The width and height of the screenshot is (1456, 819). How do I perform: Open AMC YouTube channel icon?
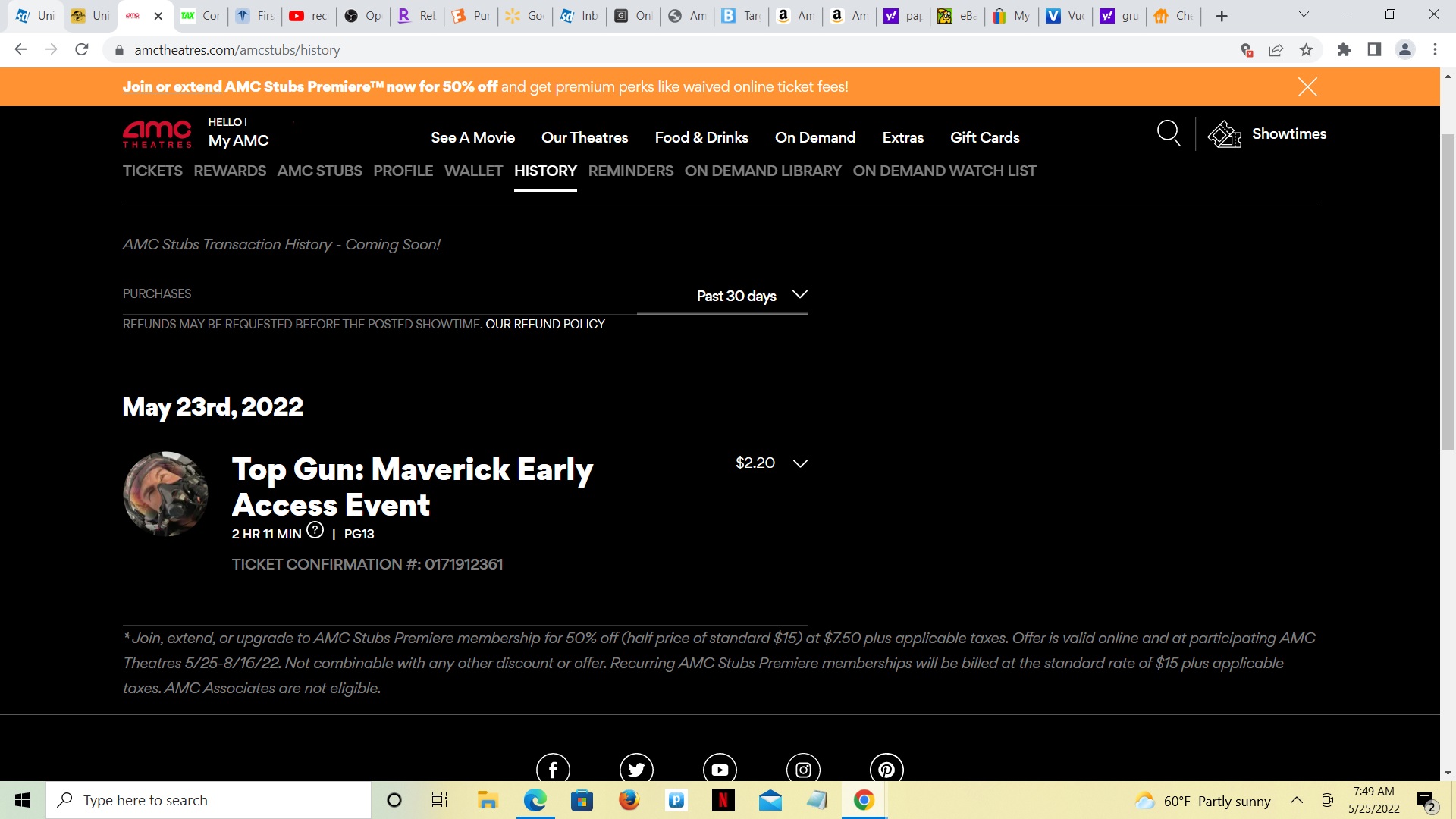tap(720, 769)
